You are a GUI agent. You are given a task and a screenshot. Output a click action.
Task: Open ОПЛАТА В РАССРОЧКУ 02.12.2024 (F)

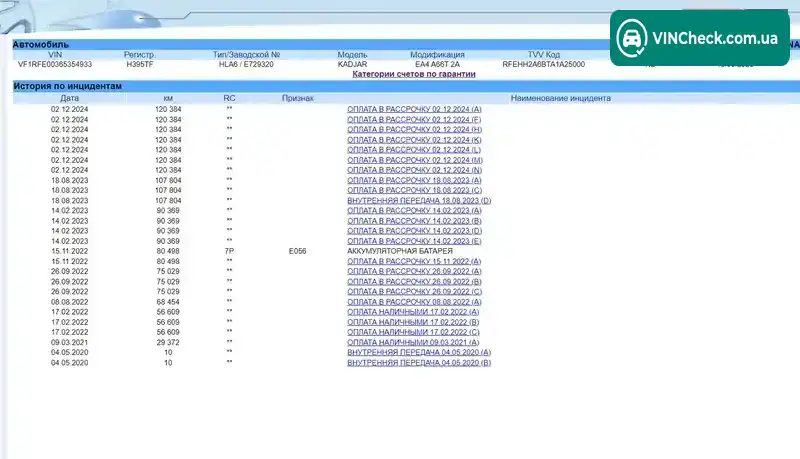coord(414,119)
